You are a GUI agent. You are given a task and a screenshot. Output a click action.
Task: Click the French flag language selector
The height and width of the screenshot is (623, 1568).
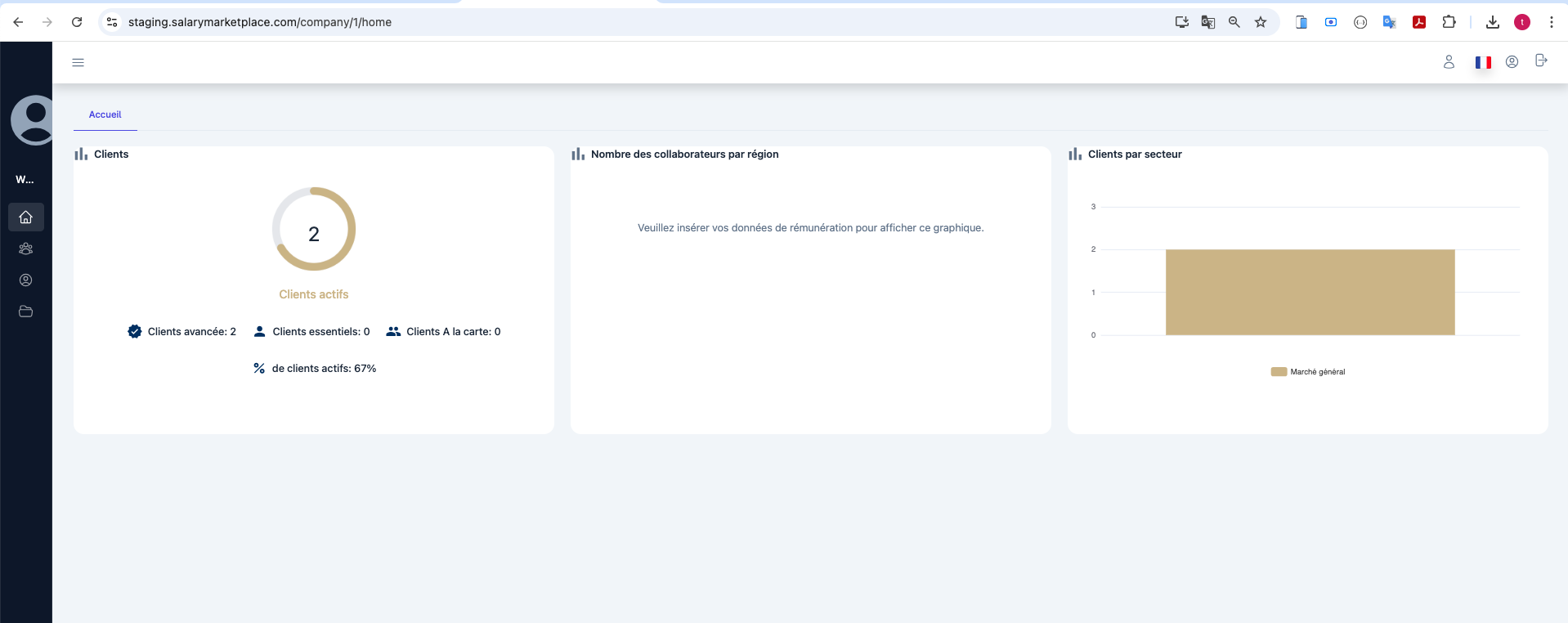[x=1483, y=62]
